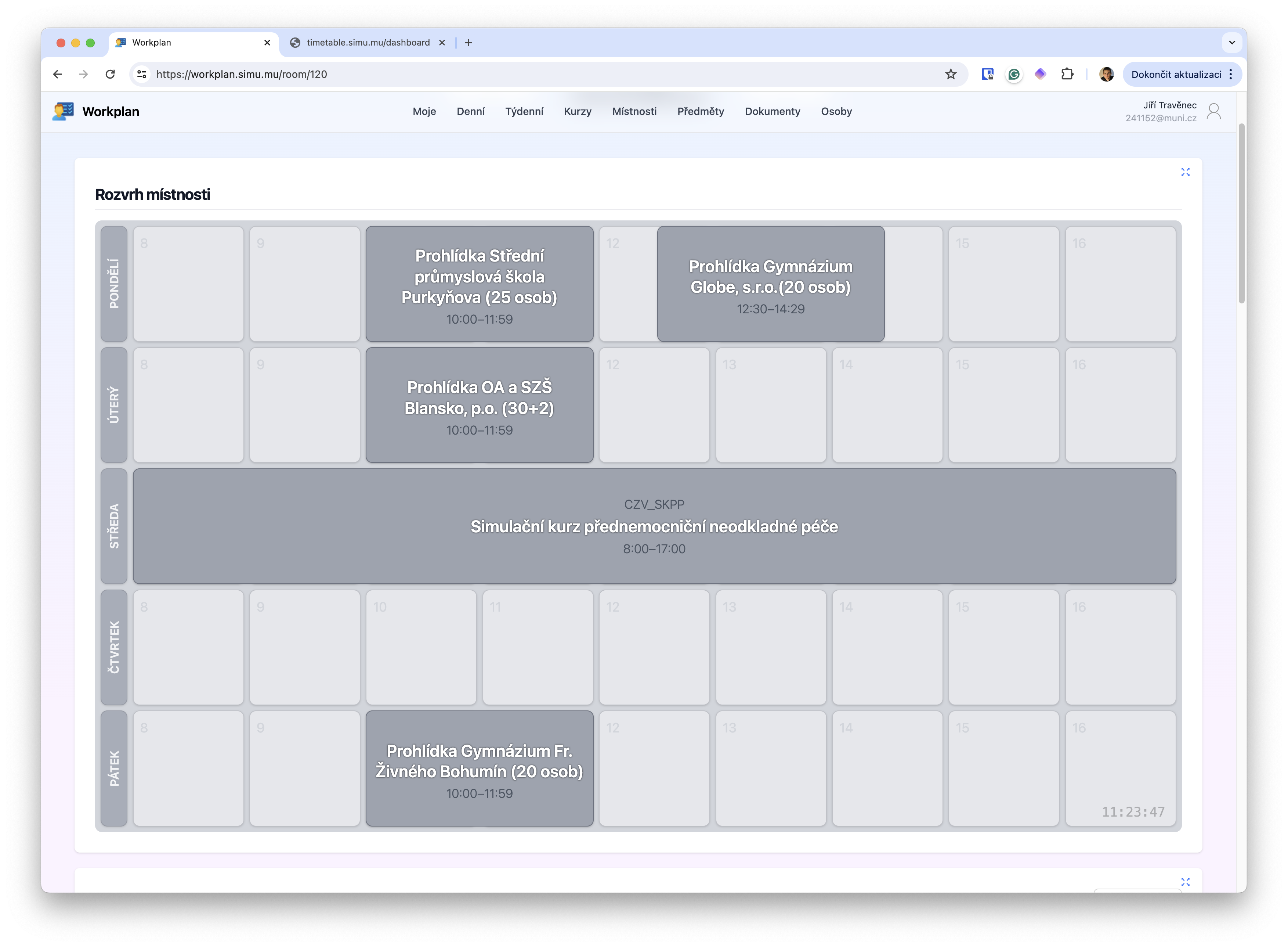Click the back navigation arrow
Image resolution: width=1288 pixels, height=947 pixels.
tap(57, 74)
